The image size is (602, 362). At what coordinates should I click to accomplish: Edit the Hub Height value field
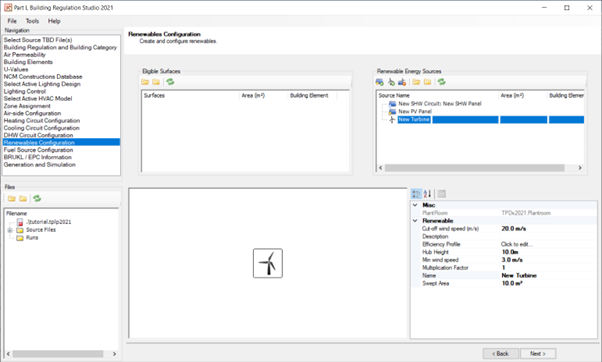click(x=548, y=252)
